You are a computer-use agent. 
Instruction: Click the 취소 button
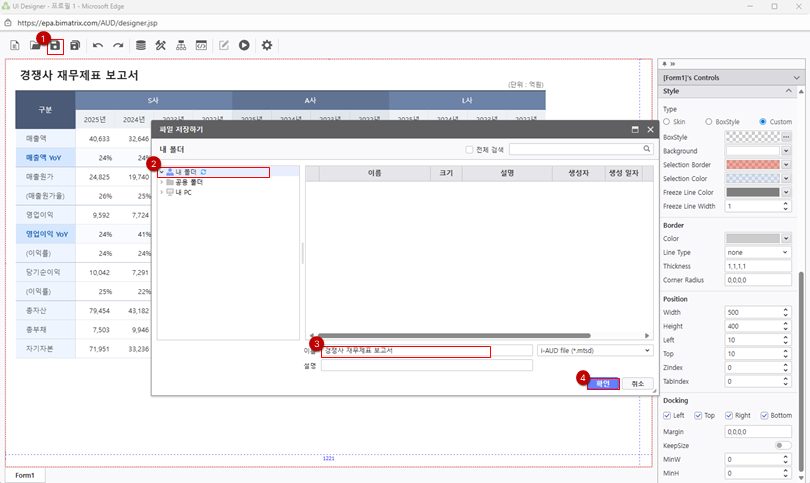click(637, 383)
